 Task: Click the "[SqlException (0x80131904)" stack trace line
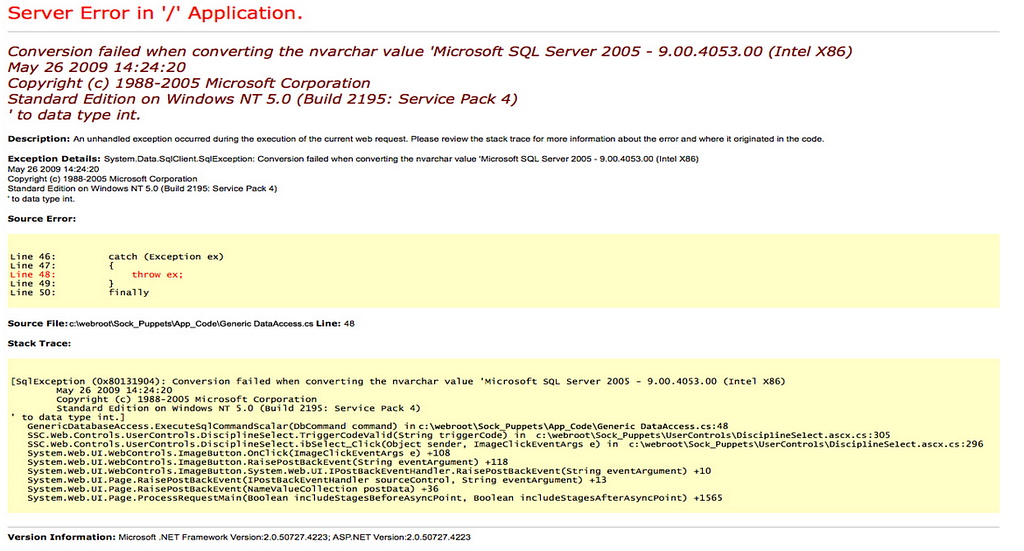(x=398, y=381)
